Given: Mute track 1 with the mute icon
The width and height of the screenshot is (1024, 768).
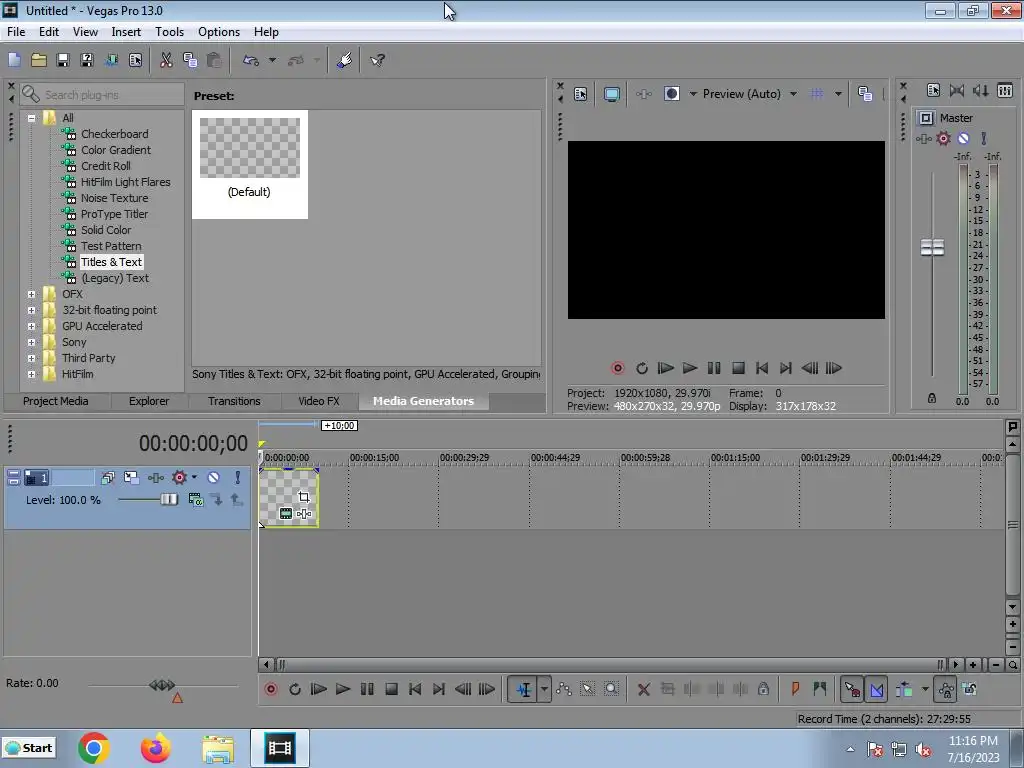Looking at the screenshot, I should coord(214,477).
